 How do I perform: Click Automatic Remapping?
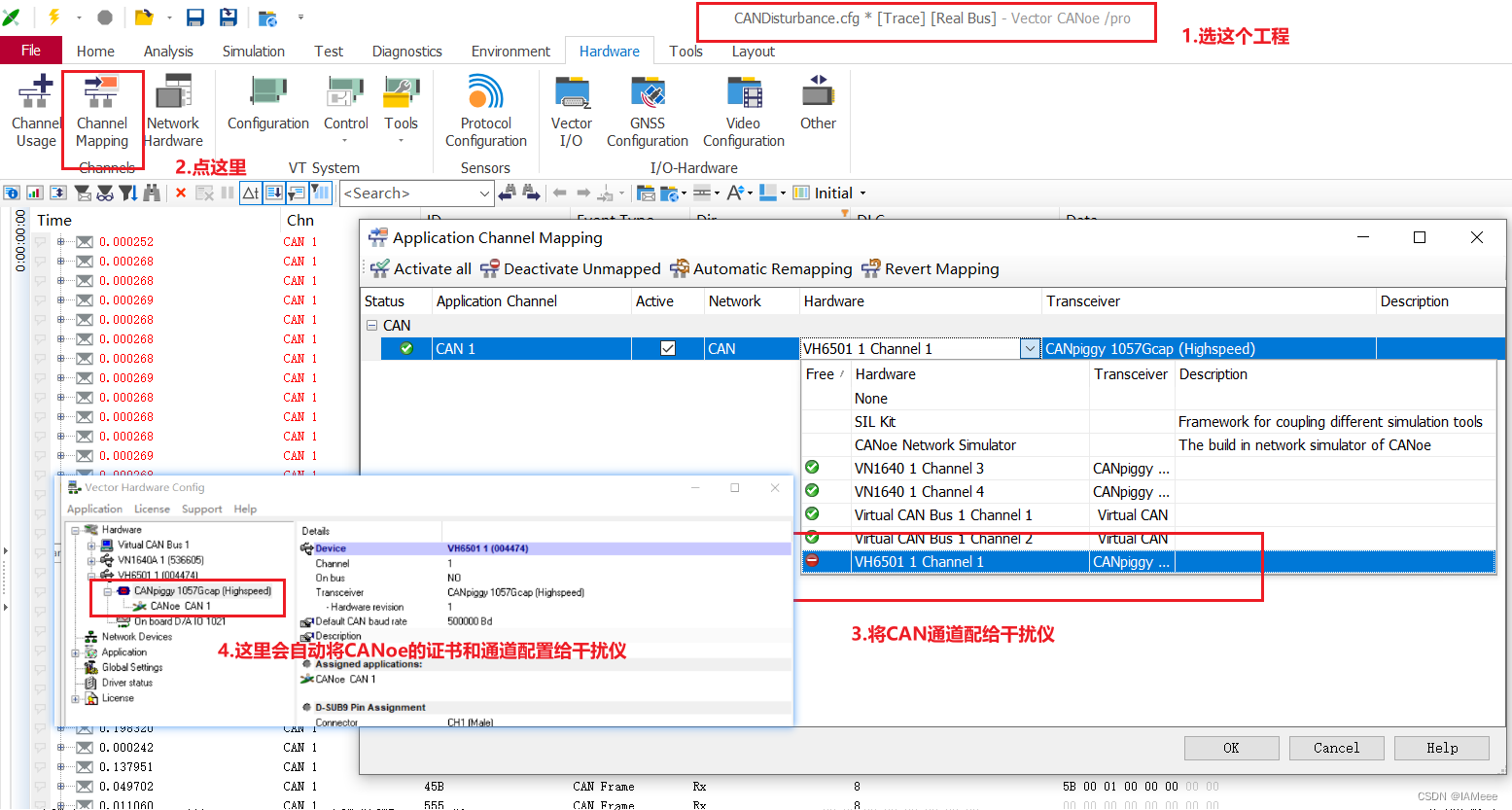click(761, 269)
